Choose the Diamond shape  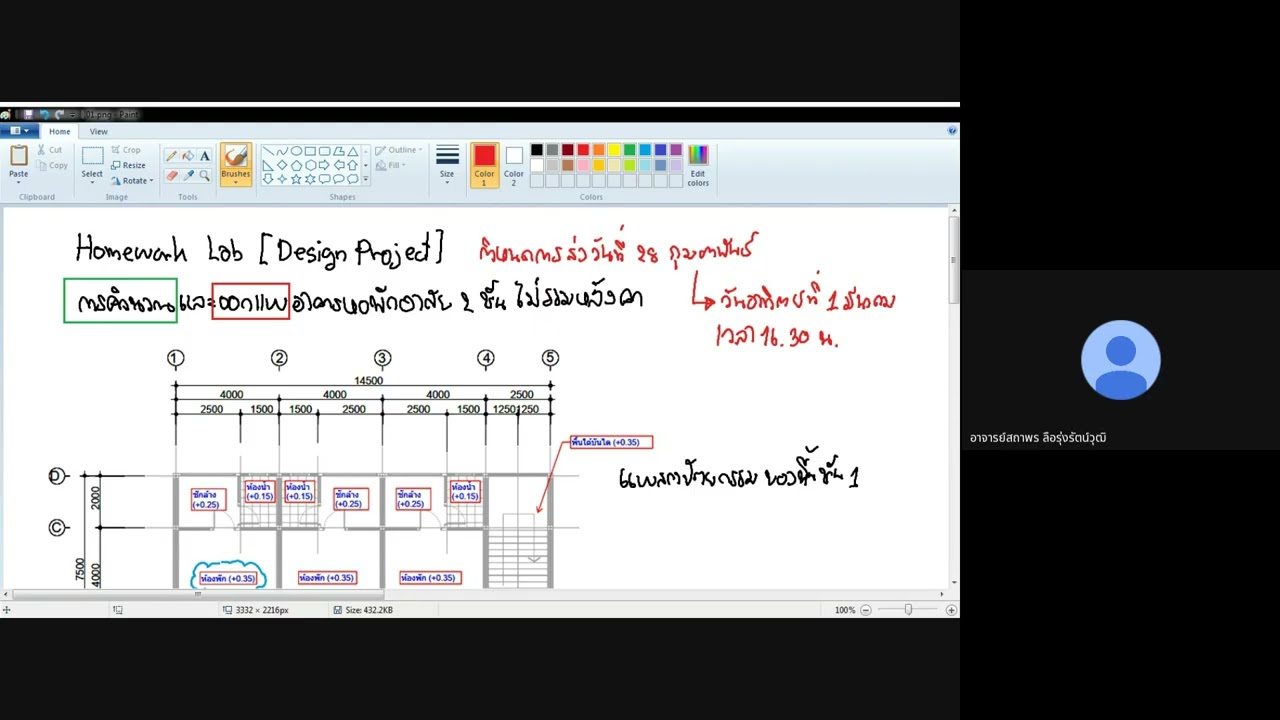coord(282,165)
